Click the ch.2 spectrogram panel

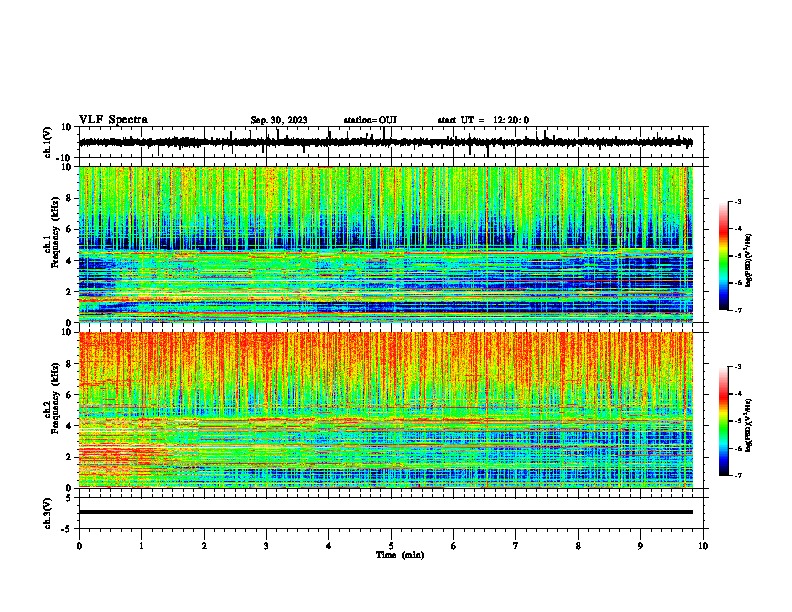click(x=386, y=410)
